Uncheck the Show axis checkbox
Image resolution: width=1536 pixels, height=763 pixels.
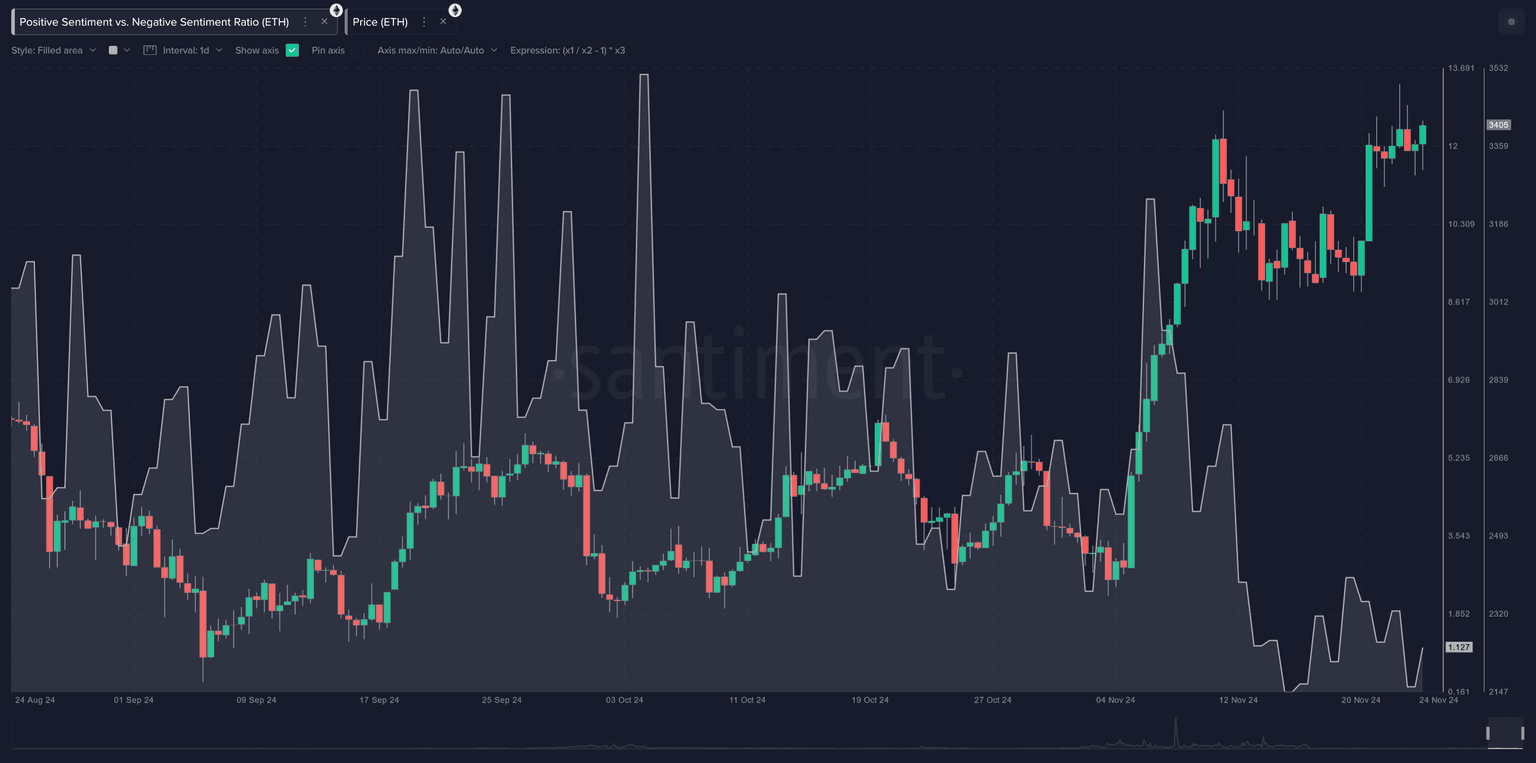pyautogui.click(x=292, y=50)
